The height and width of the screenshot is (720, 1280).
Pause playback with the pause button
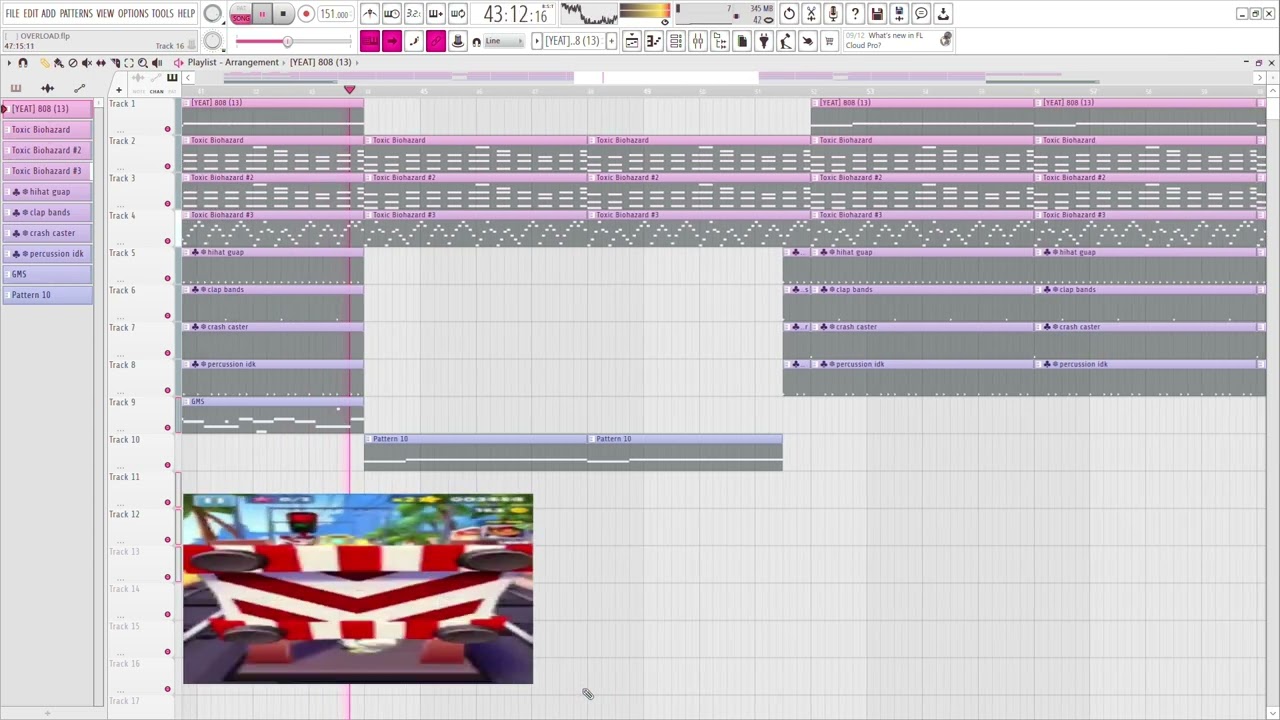pyautogui.click(x=262, y=14)
